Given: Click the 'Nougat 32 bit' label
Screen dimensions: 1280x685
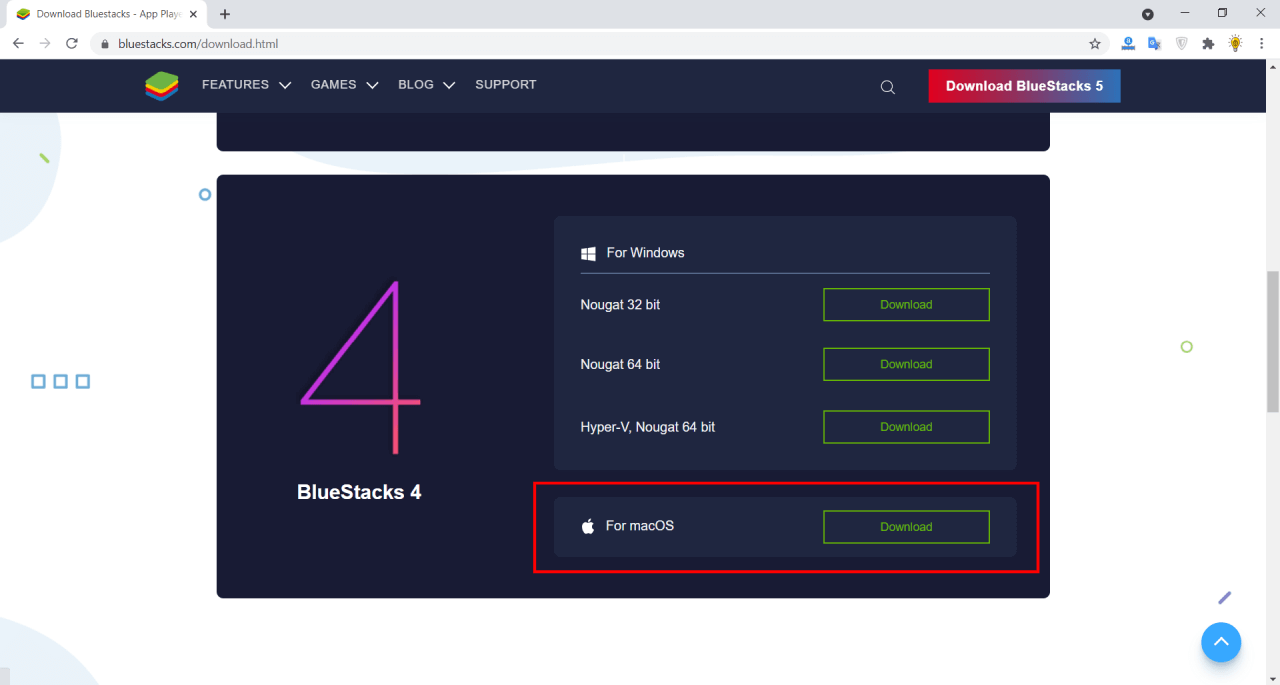Looking at the screenshot, I should tap(620, 305).
